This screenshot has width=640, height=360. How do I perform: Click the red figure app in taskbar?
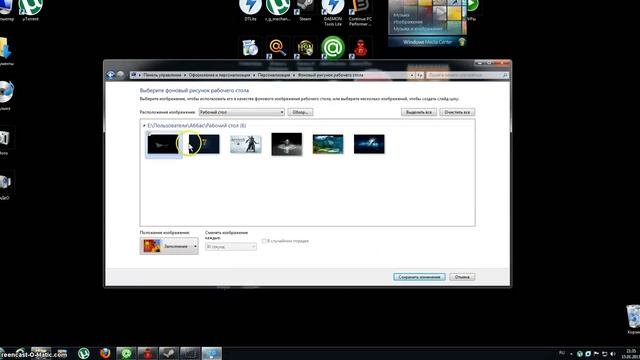(x=147, y=353)
